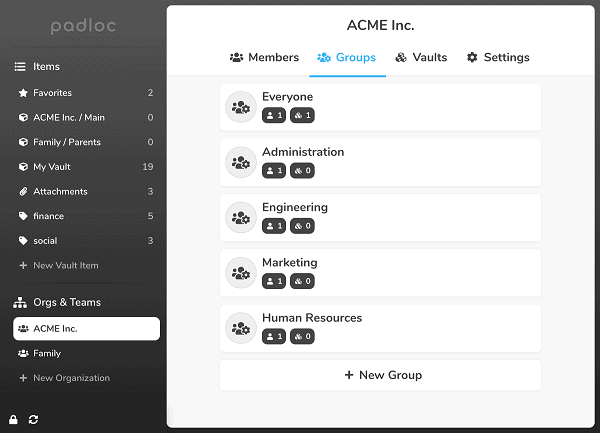Click New Vault Item
Viewport: 600px width, 433px height.
[86, 265]
